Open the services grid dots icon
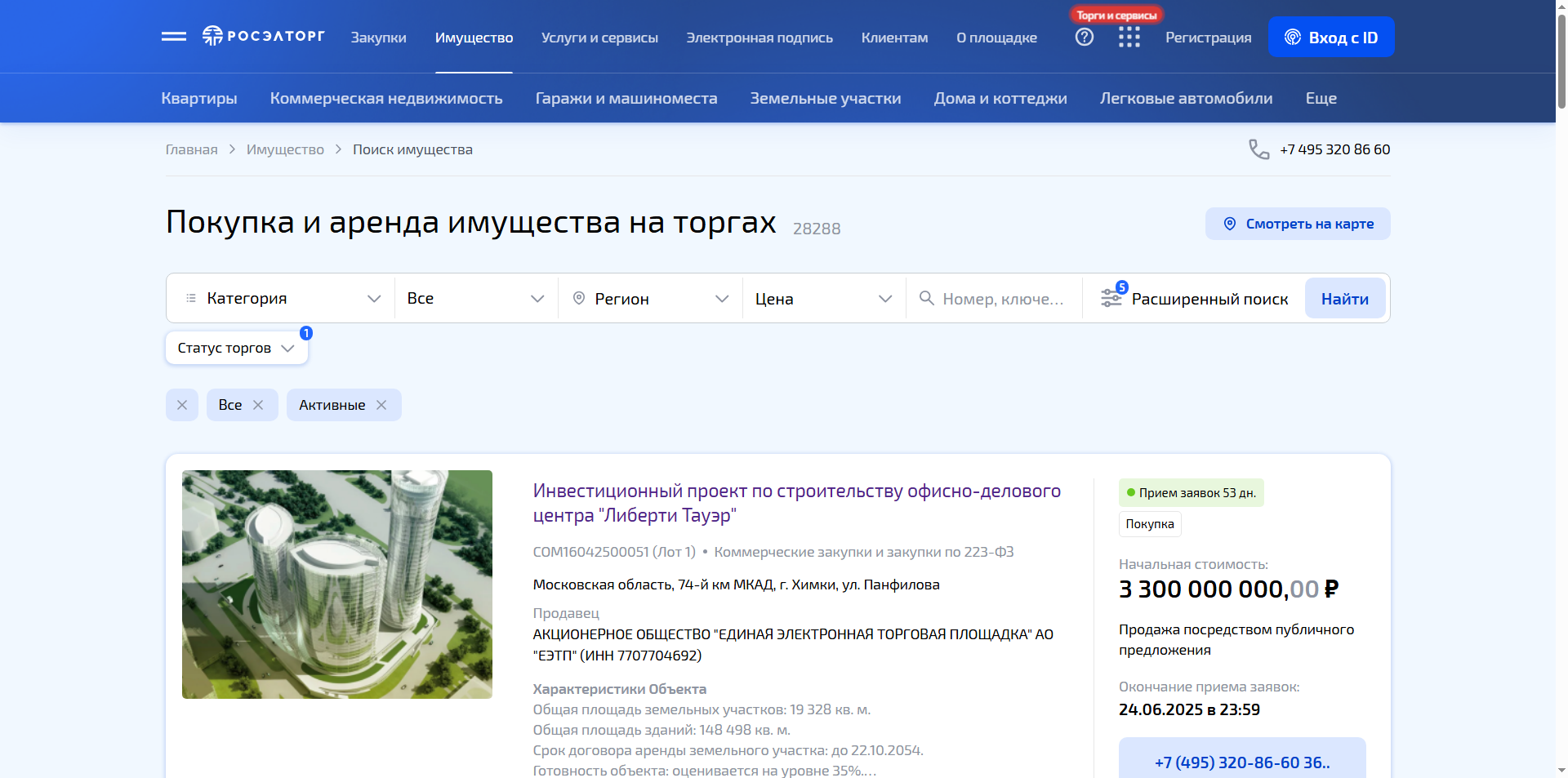The image size is (1568, 778). [1129, 37]
